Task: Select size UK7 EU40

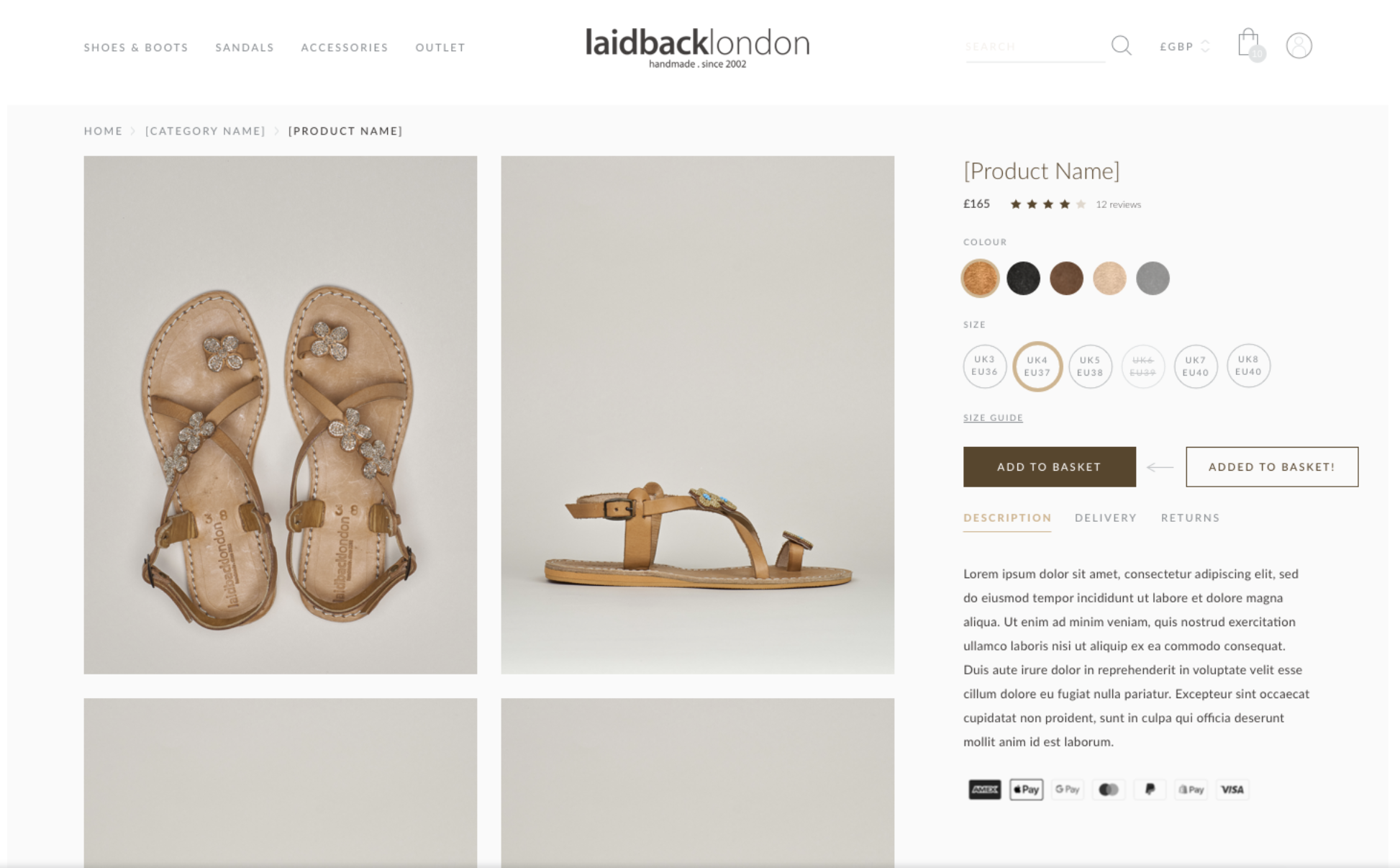Action: (1195, 366)
